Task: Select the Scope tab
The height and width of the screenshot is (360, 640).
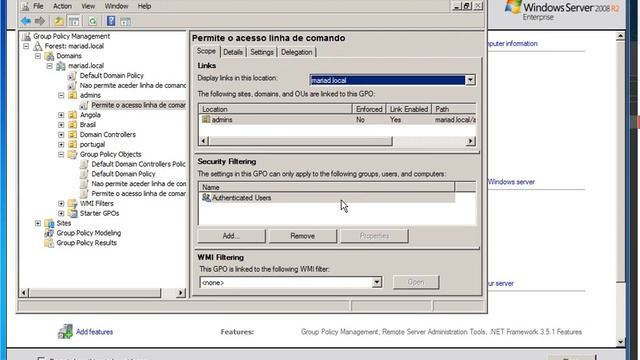Action: click(206, 51)
